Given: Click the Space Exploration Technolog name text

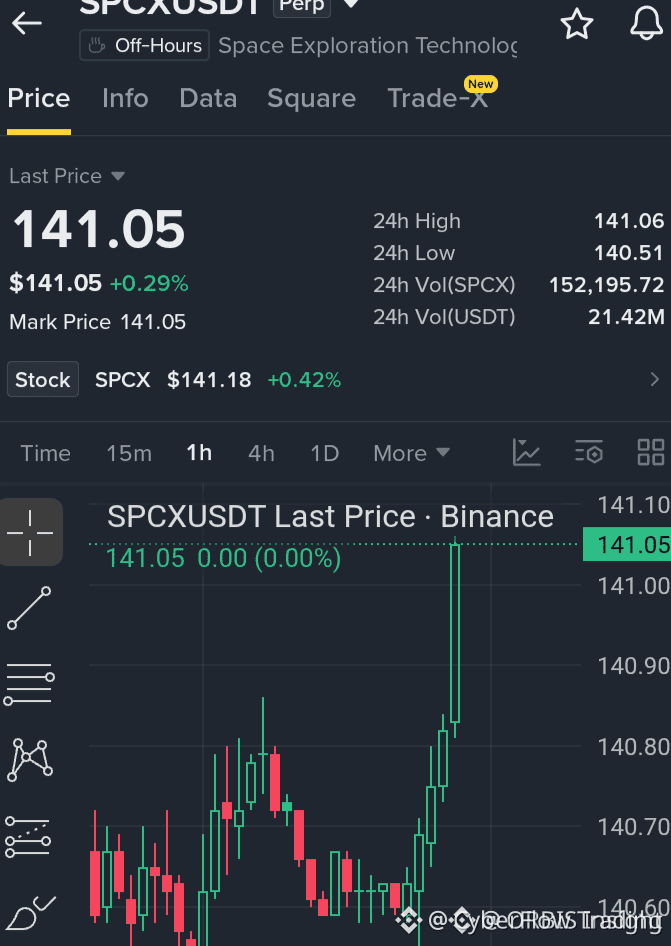Looking at the screenshot, I should coord(367,46).
